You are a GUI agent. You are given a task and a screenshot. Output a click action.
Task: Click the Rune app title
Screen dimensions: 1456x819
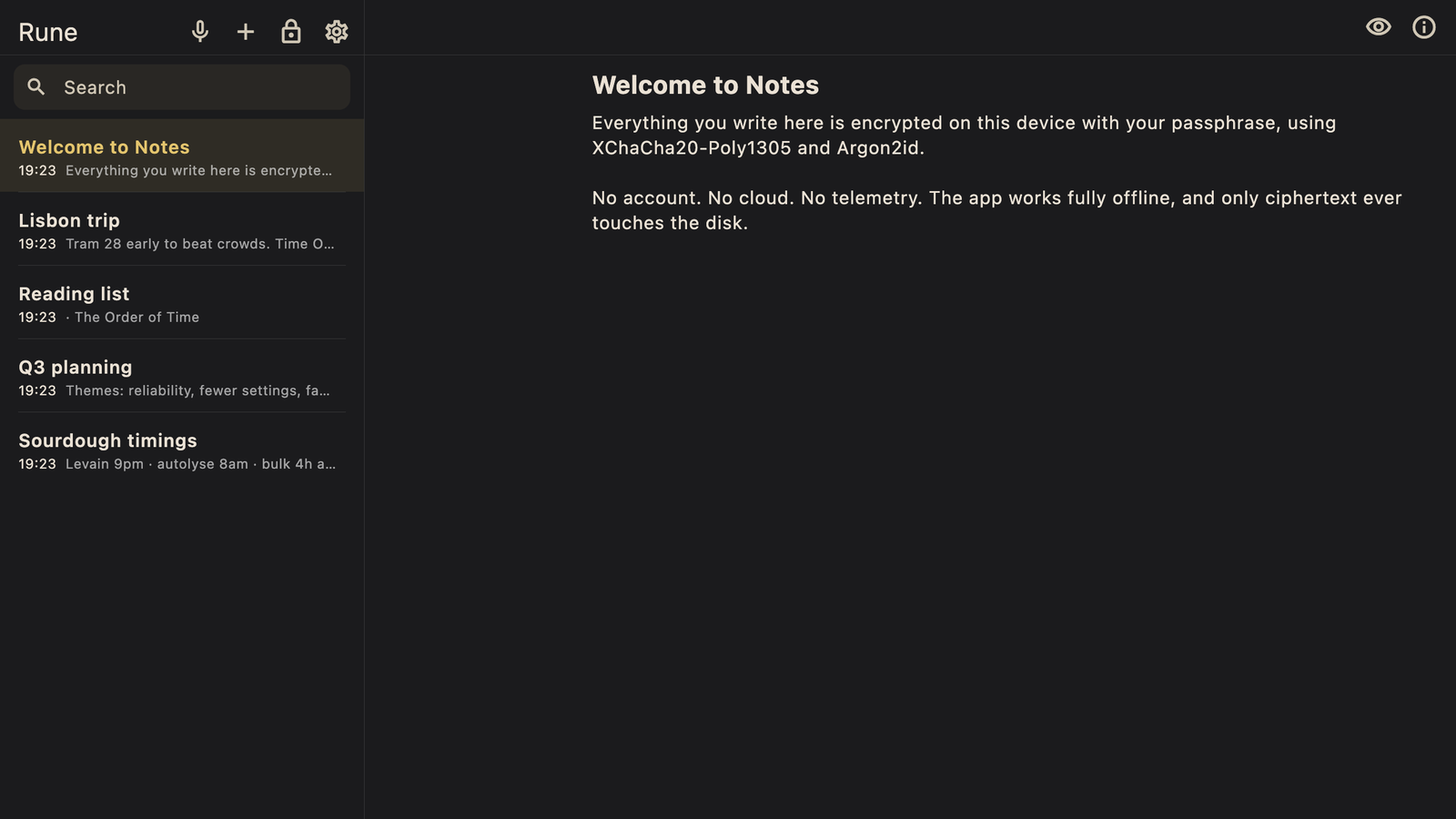pyautogui.click(x=48, y=33)
